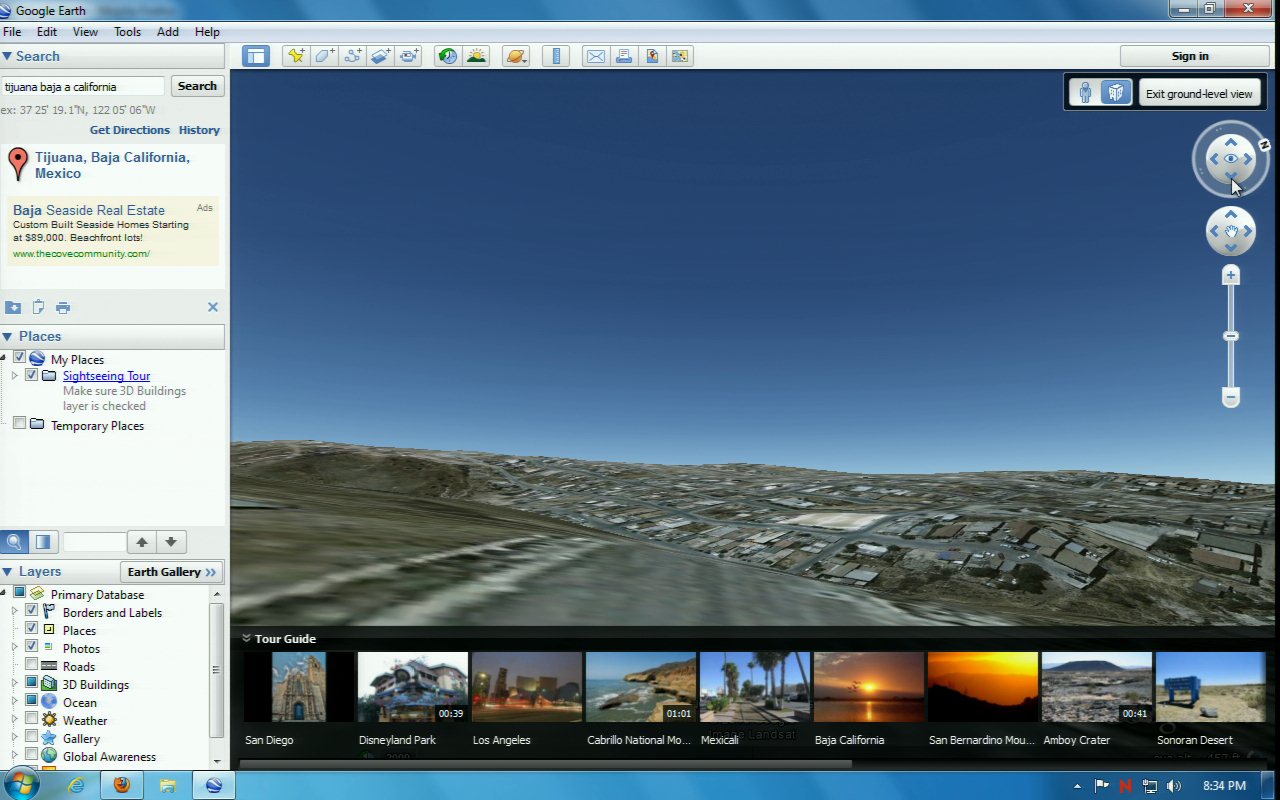Uncheck the Sightseeing Tour checkbox
This screenshot has width=1280, height=800.
tap(31, 375)
